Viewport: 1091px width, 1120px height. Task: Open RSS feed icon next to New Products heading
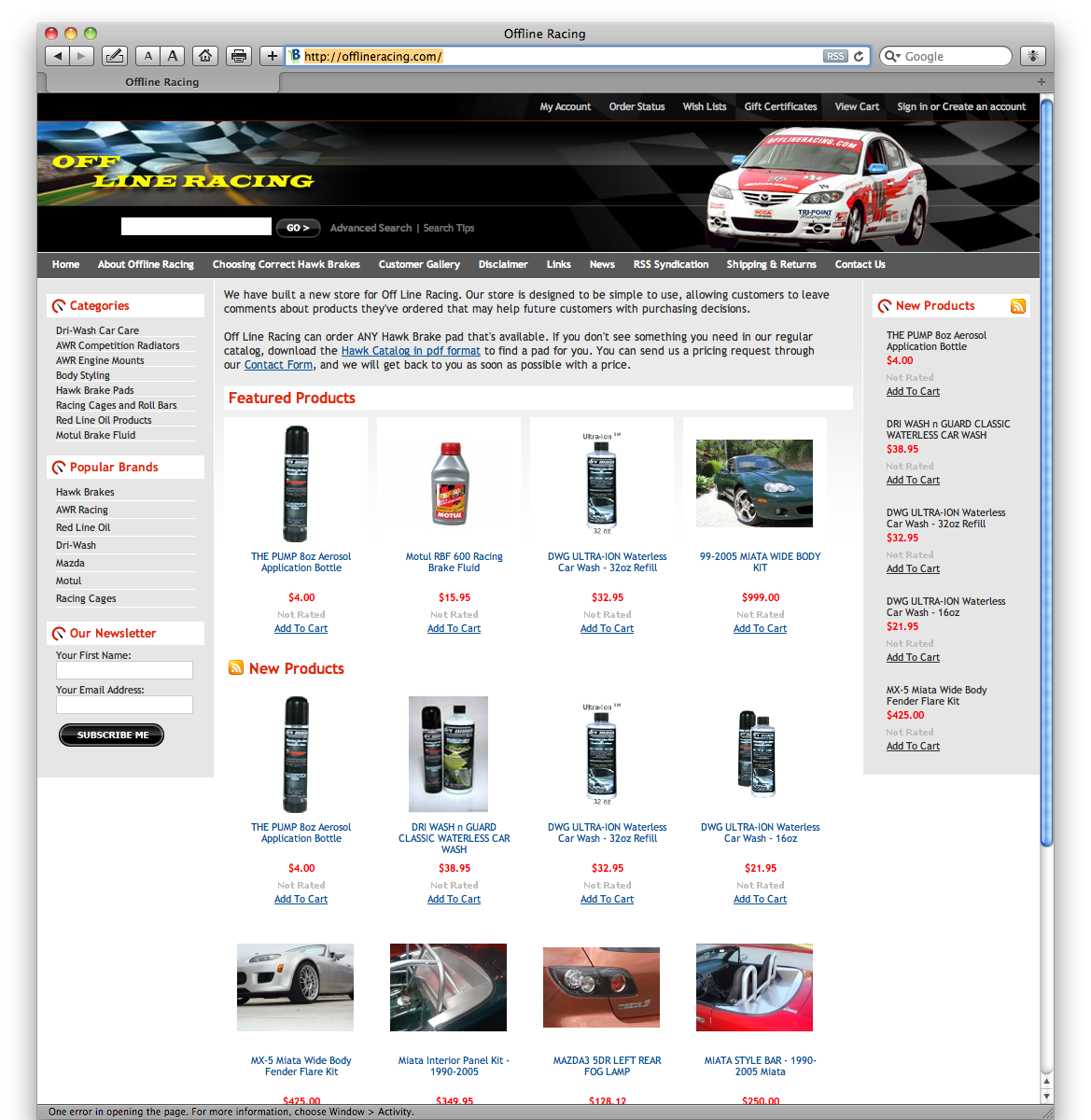(236, 667)
